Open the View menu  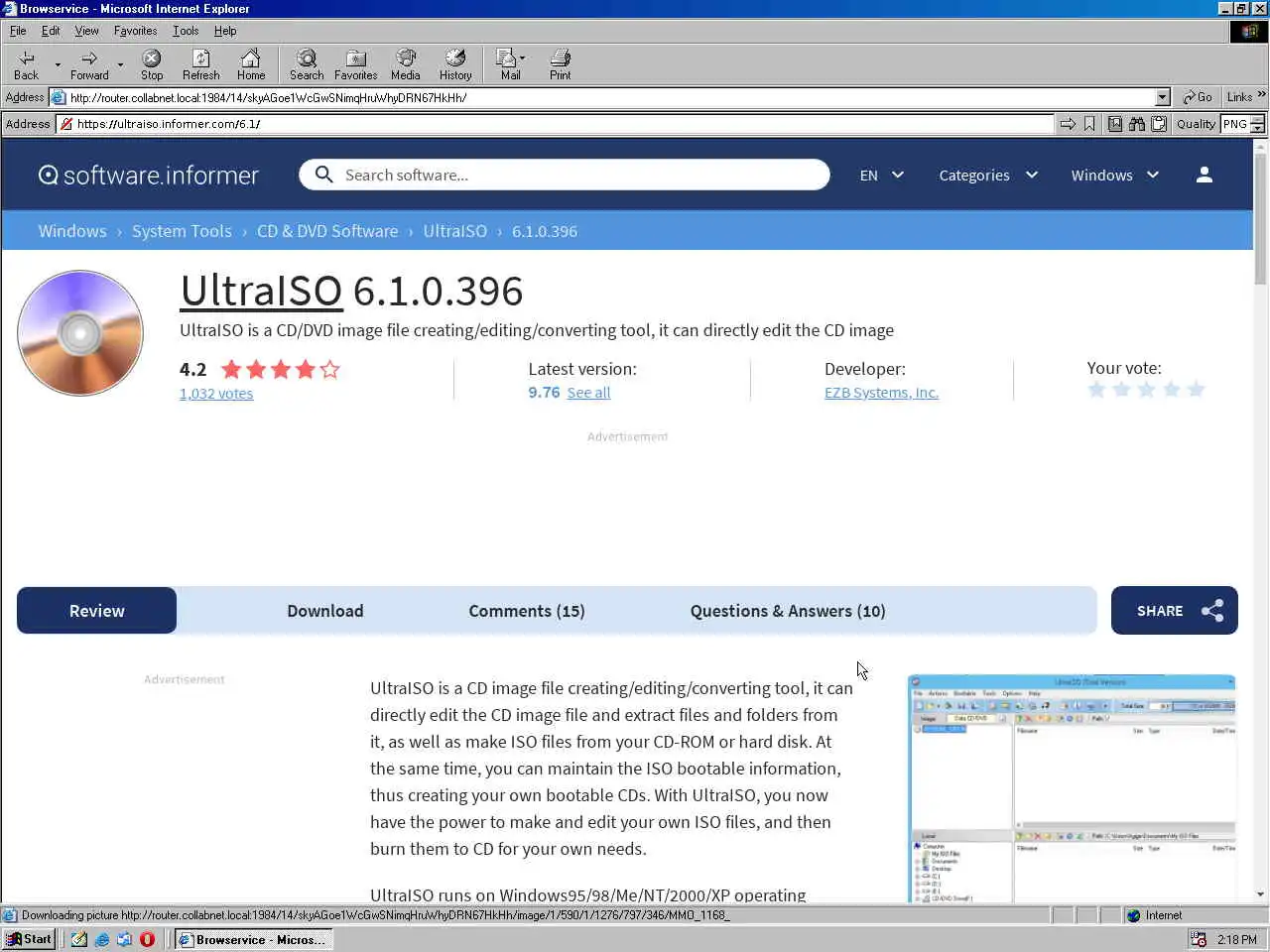(86, 31)
